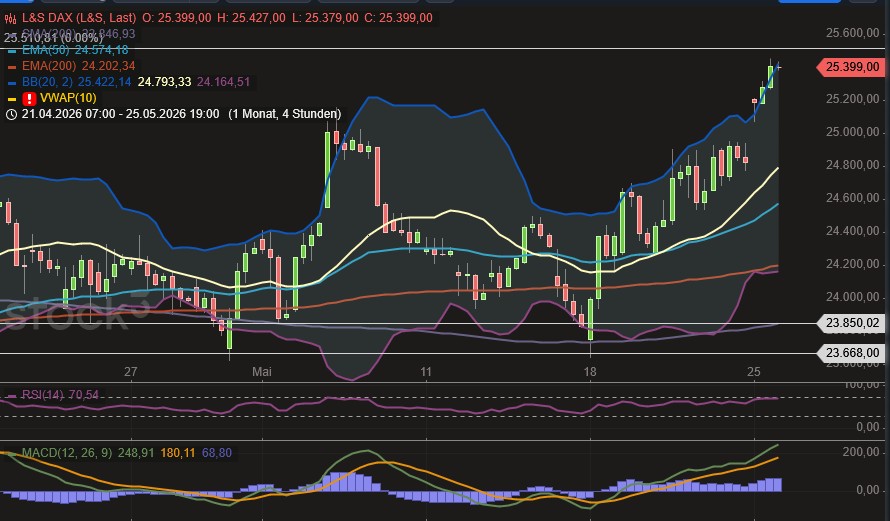Click the 24.600,00 price axis label

pyautogui.click(x=853, y=198)
